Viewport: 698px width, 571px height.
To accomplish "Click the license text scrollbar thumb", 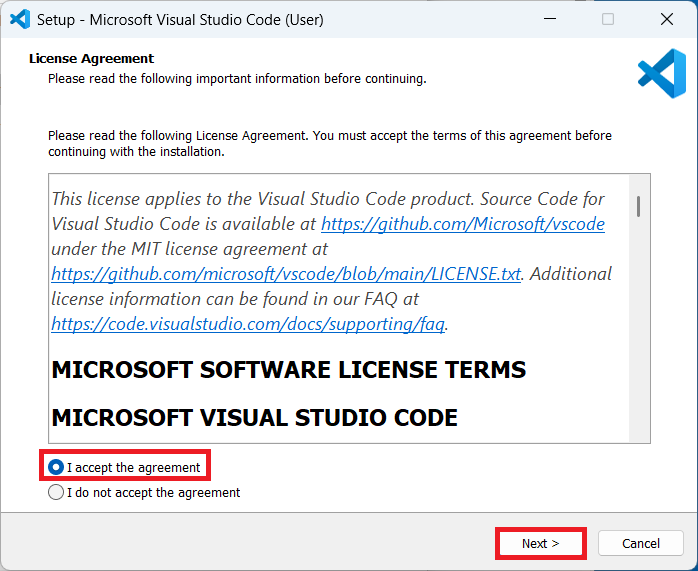I will click(x=638, y=206).
